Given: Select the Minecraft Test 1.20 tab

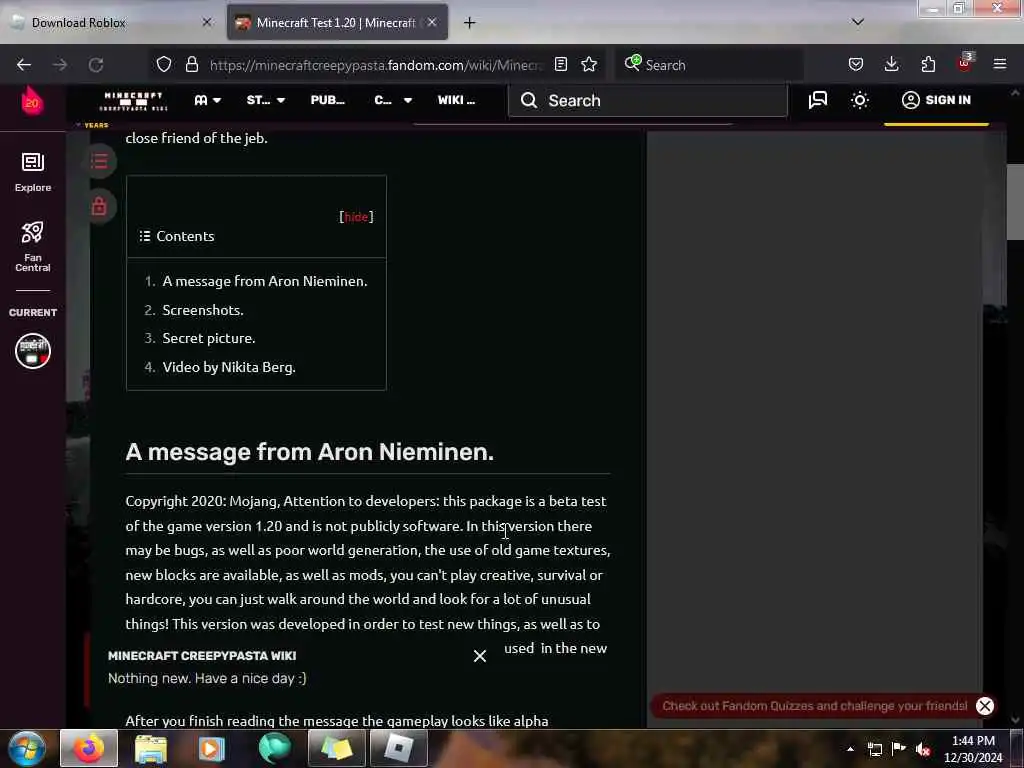Looking at the screenshot, I should [x=337, y=22].
